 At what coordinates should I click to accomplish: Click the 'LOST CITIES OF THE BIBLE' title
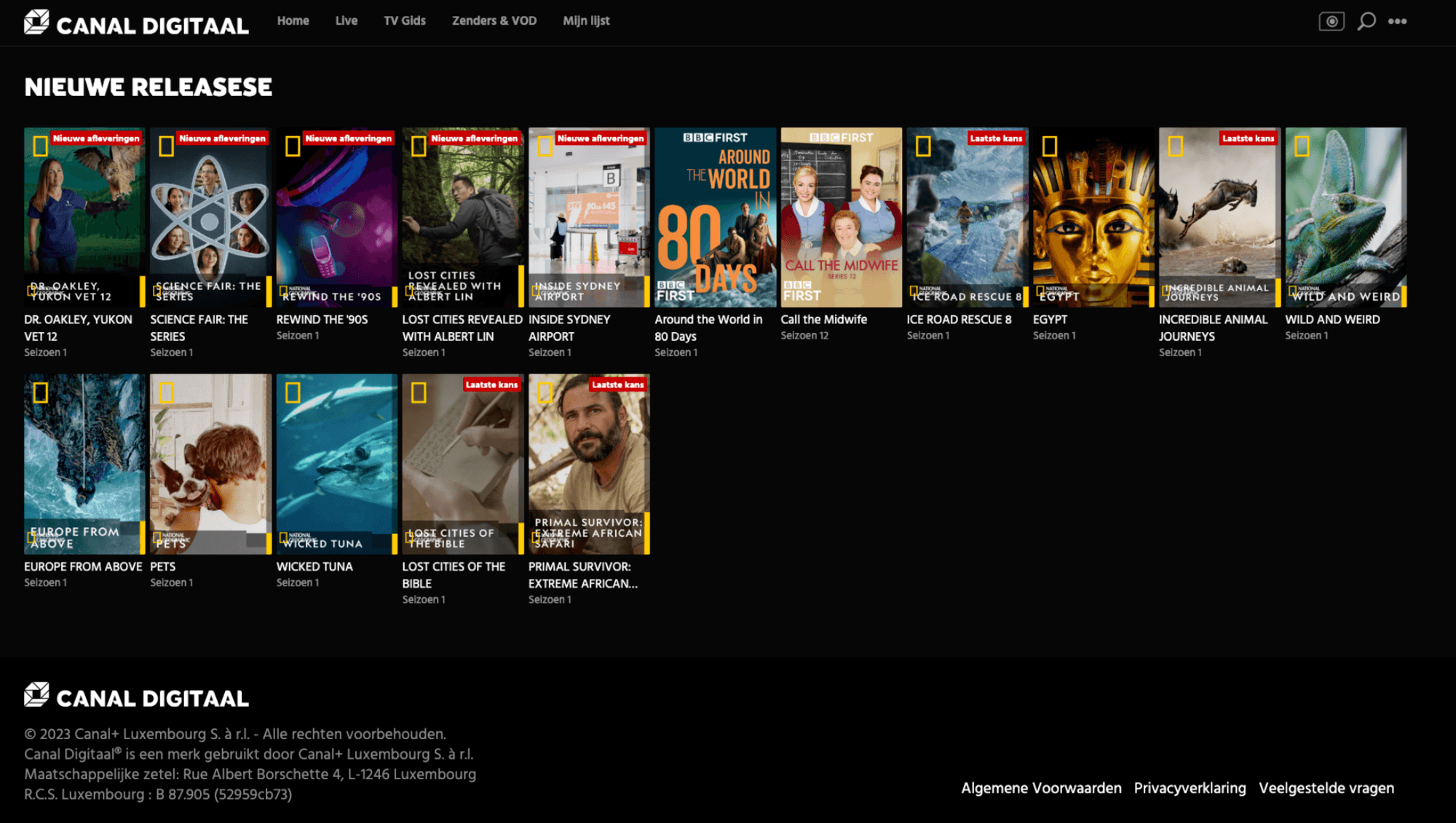coord(454,575)
